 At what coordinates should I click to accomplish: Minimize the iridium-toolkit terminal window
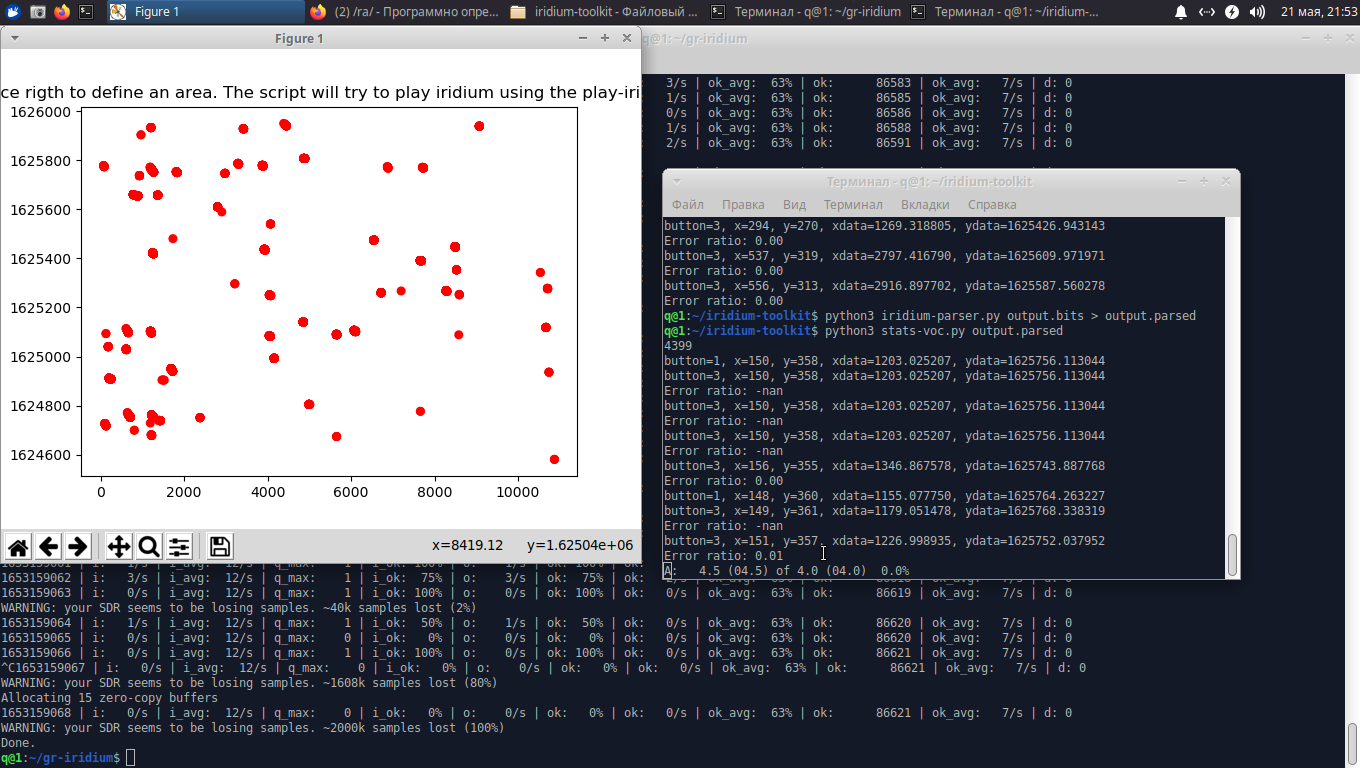1182,181
